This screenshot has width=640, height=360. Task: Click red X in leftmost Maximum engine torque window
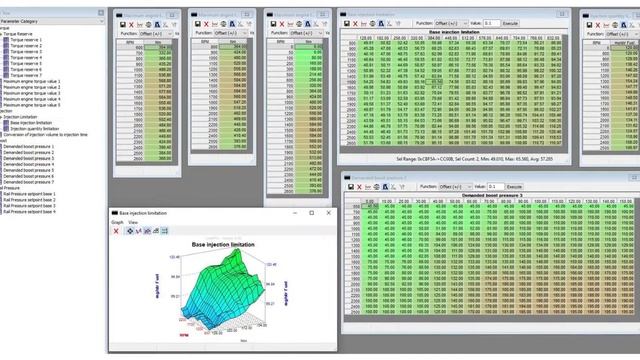(131, 24)
